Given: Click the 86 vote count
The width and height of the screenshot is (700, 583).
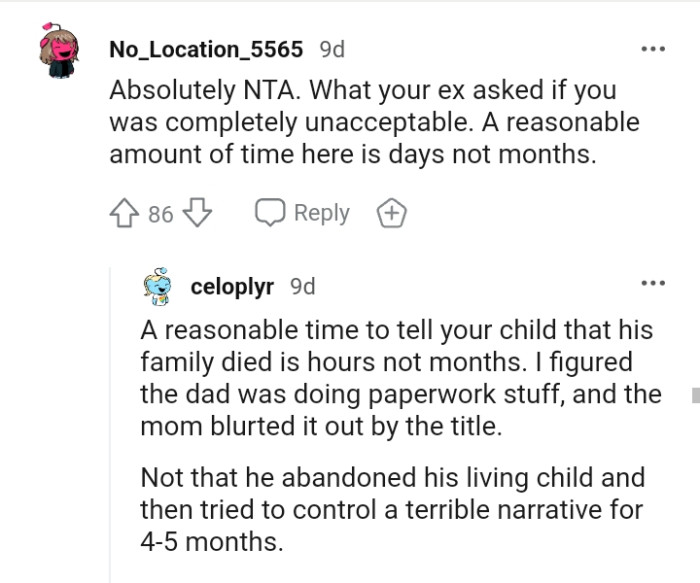Looking at the screenshot, I should point(161,214).
